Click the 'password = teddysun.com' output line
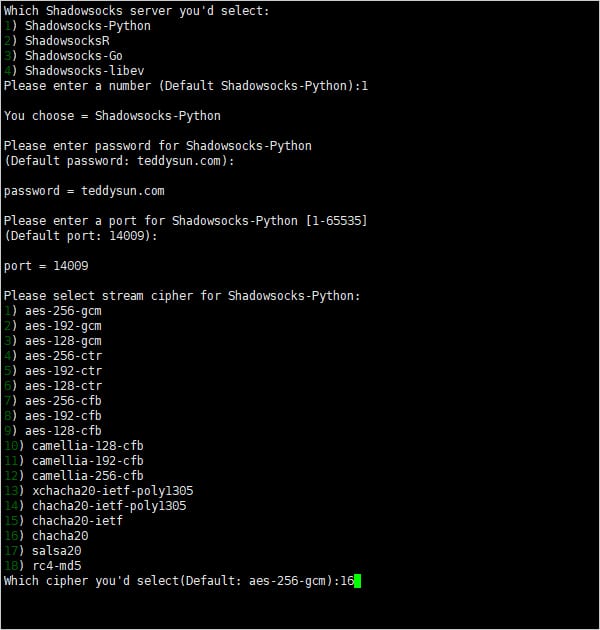Screen dimensions: 600x630 tap(84, 191)
